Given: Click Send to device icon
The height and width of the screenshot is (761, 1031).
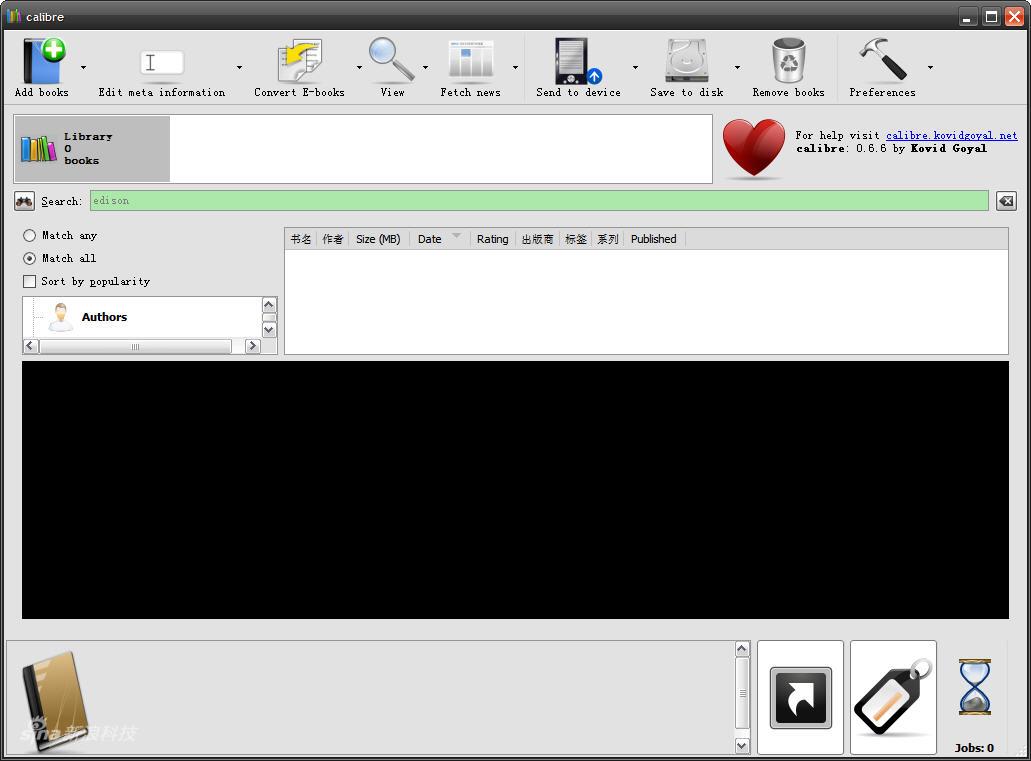Looking at the screenshot, I should point(577,62).
